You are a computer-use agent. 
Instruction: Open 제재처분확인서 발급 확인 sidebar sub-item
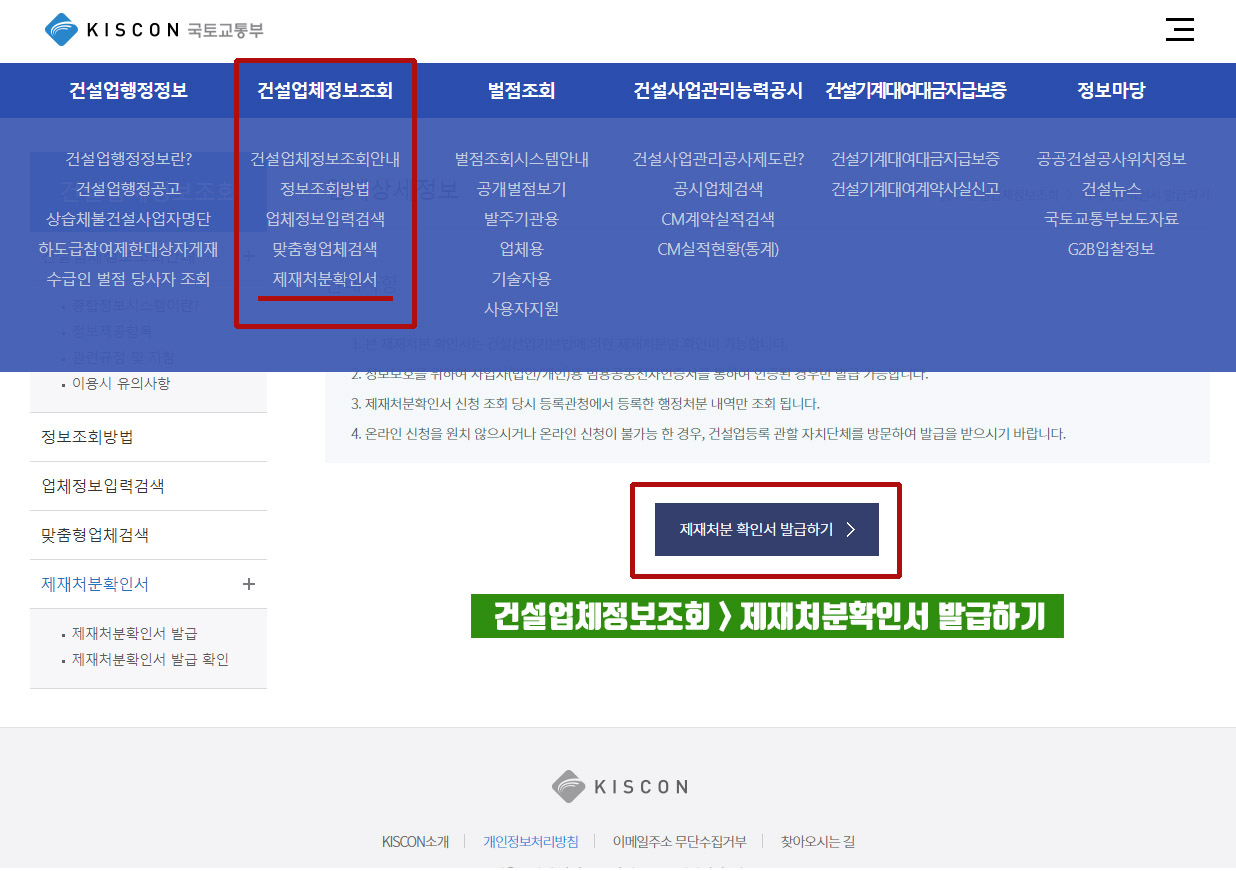(150, 660)
